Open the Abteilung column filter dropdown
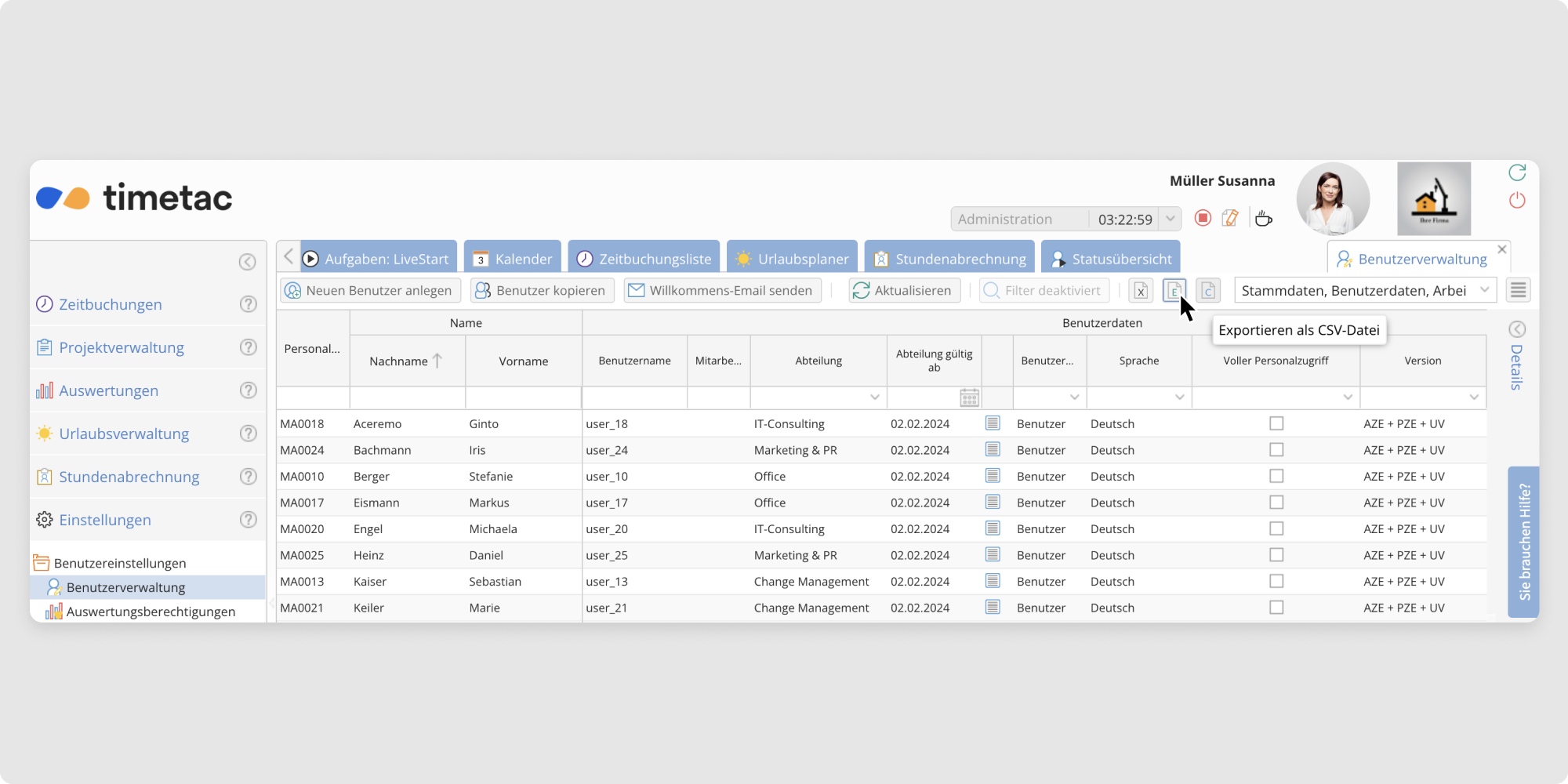The width and height of the screenshot is (1568, 784). (x=874, y=397)
